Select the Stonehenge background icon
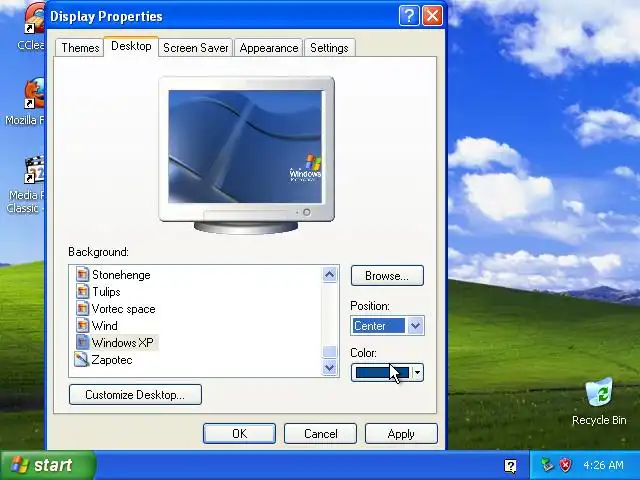 click(x=82, y=274)
